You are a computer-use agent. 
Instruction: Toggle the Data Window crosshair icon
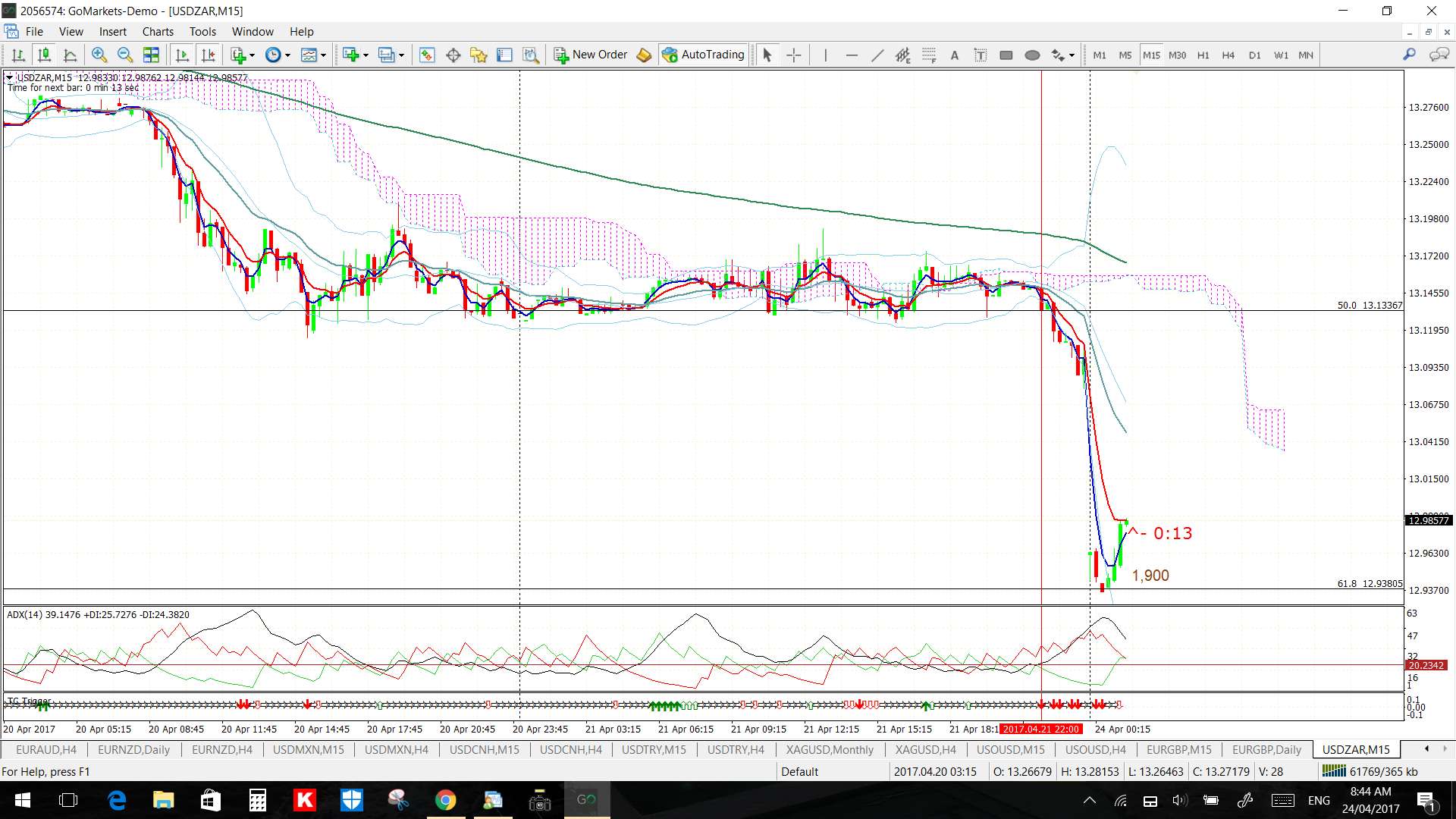(453, 55)
